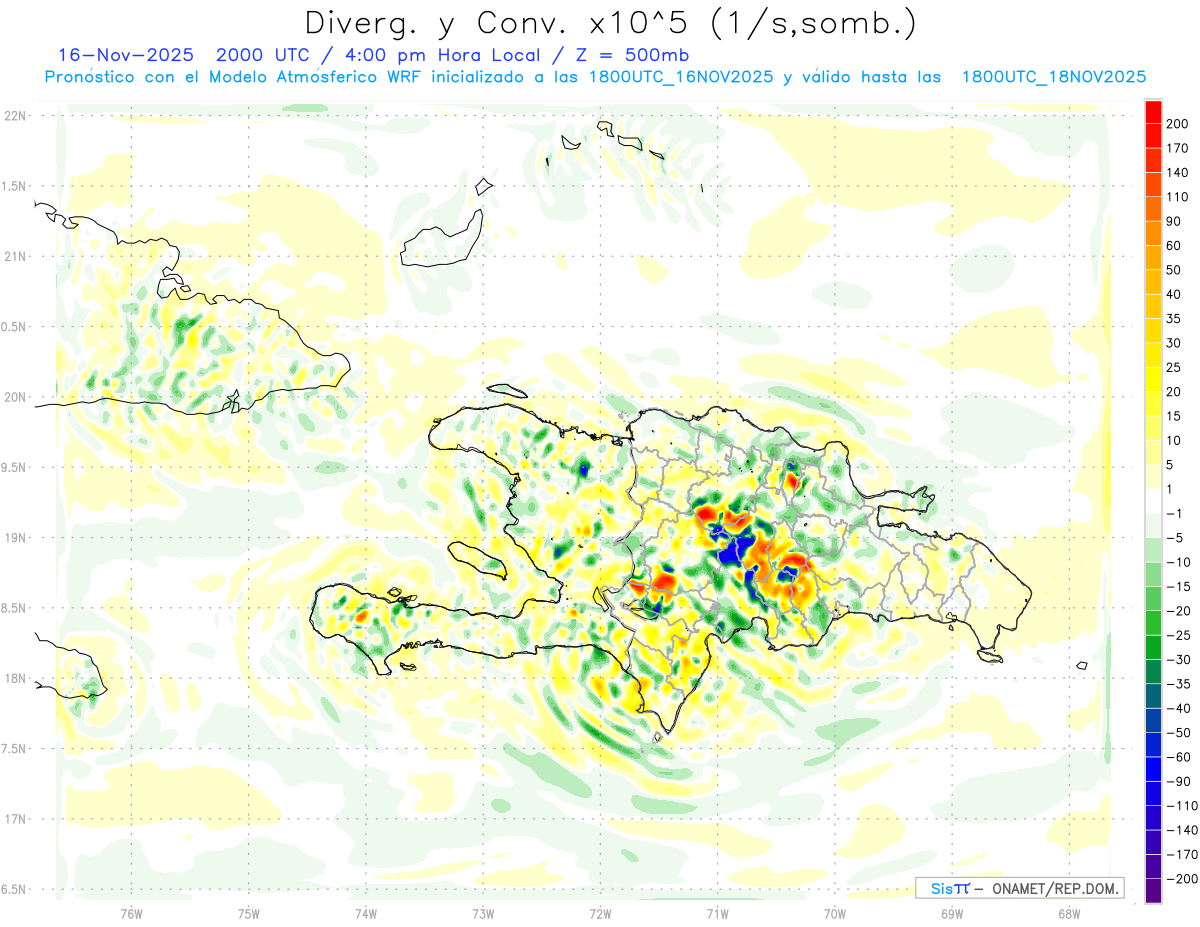The image size is (1200, 927).
Task: Select the swatch between 60 and 90
Action: 1153,234
